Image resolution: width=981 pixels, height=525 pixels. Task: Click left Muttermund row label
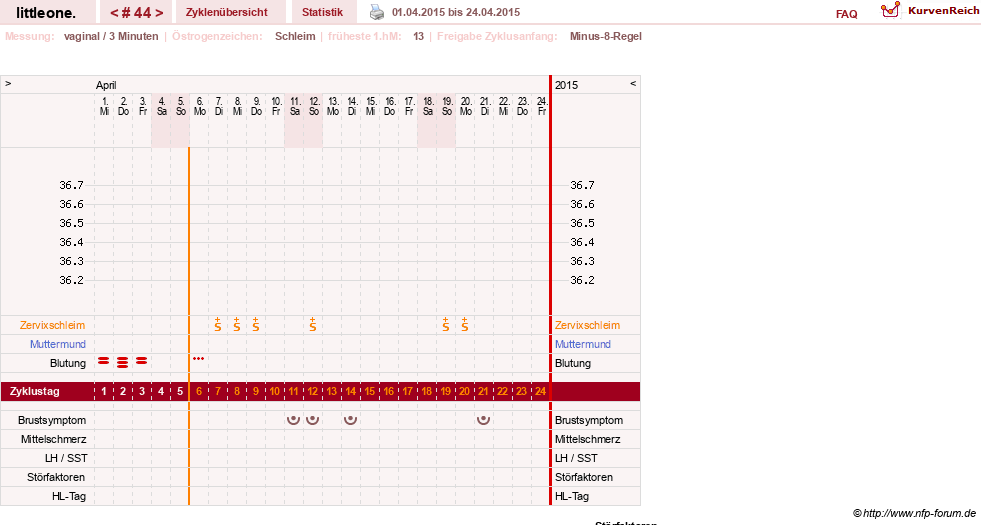click(58, 344)
